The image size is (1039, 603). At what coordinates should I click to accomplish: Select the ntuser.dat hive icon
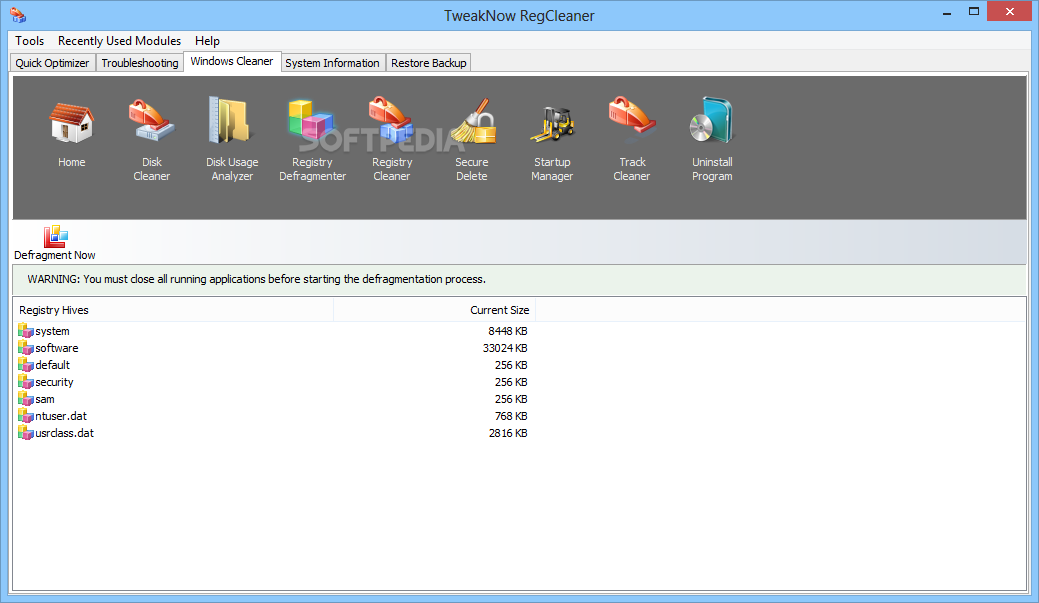click(25, 416)
